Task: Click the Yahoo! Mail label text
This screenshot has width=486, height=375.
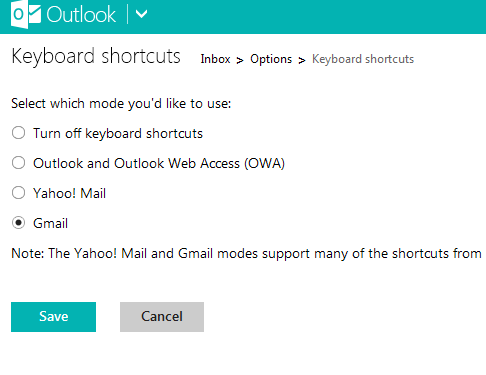Action: [69, 193]
